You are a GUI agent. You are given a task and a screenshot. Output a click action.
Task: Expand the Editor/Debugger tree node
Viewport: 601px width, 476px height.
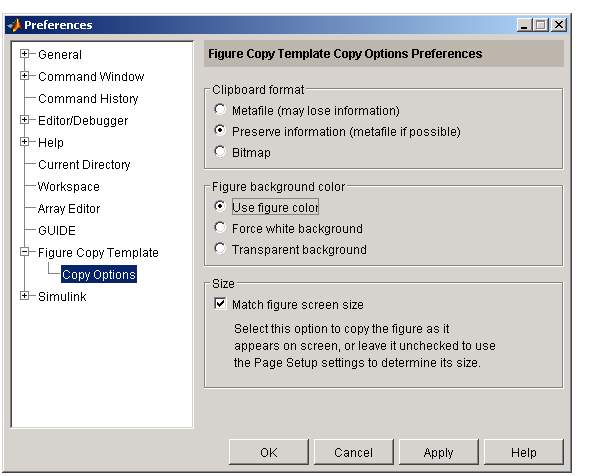pos(25,120)
